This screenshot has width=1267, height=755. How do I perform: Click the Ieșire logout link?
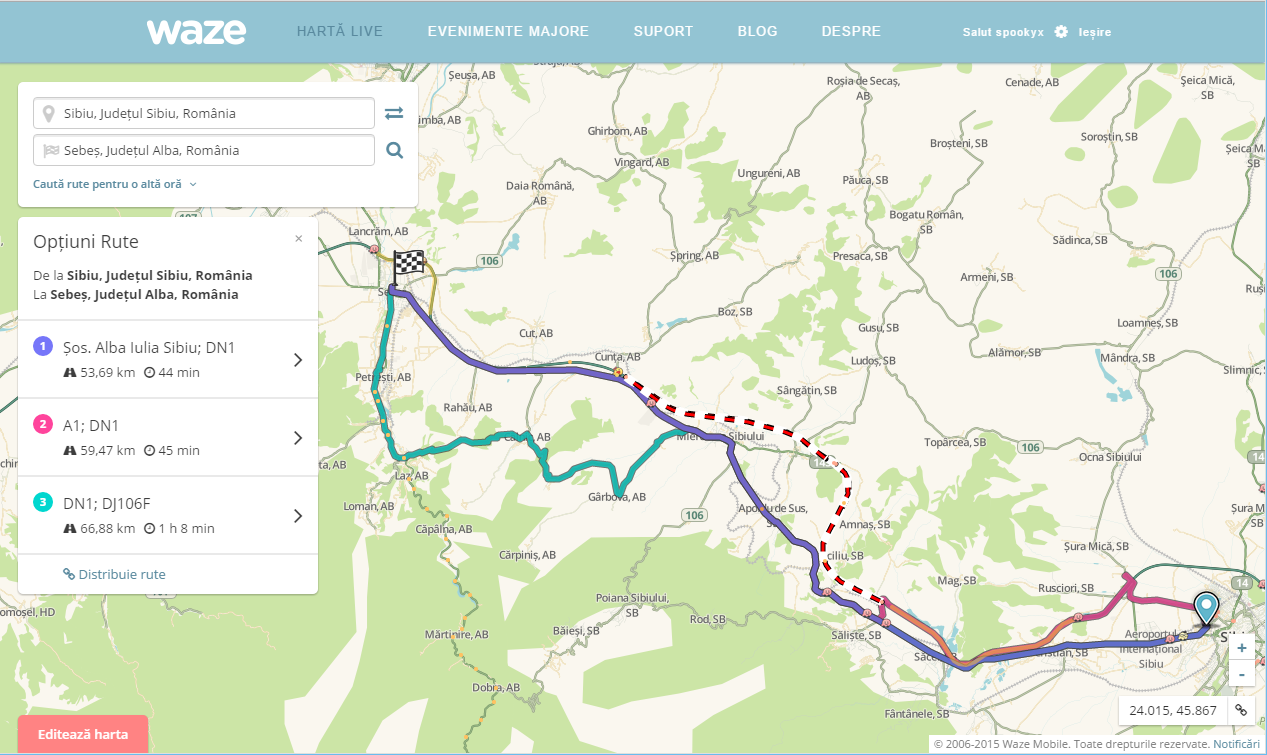point(1094,32)
